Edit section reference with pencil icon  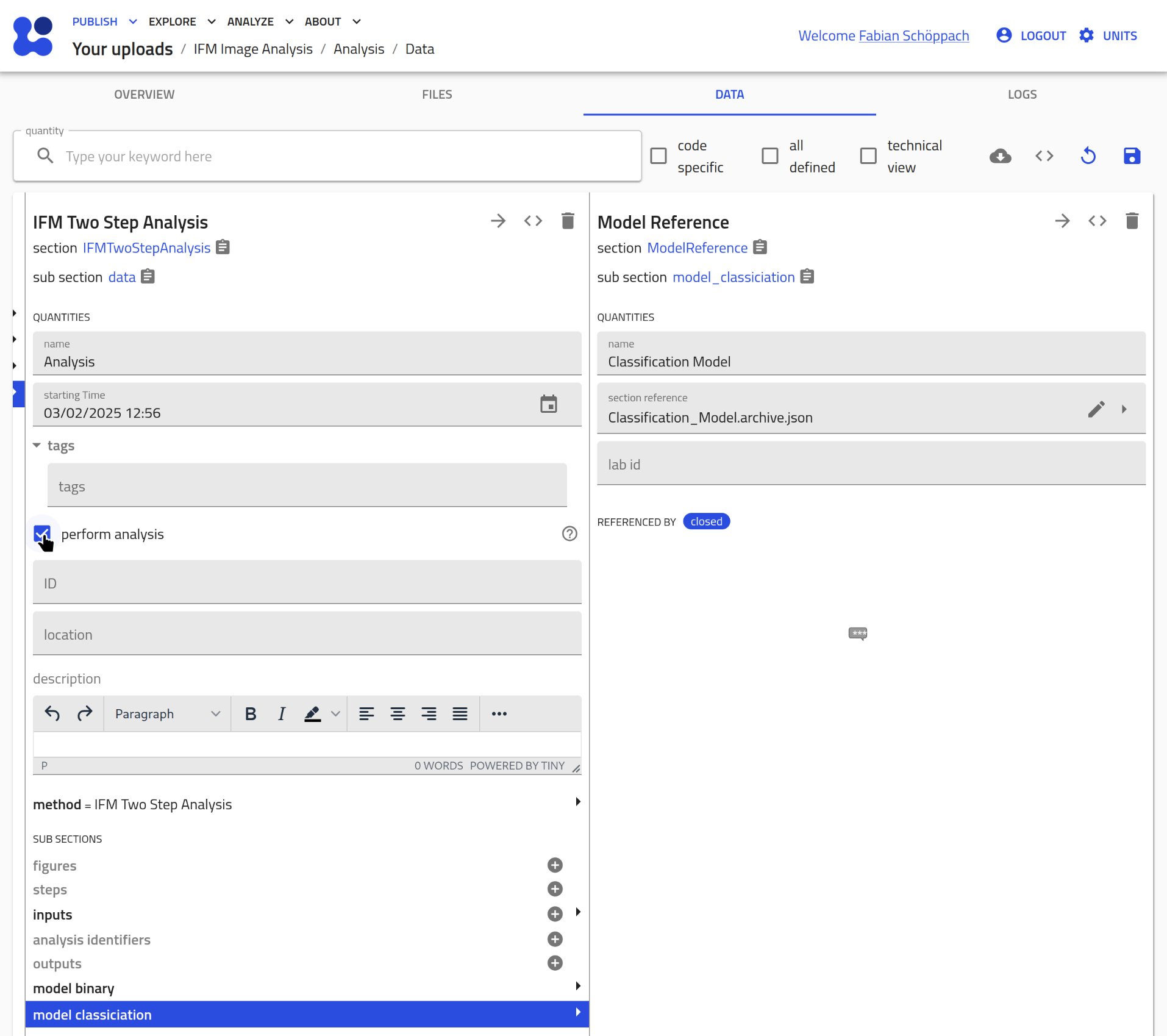(x=1096, y=409)
